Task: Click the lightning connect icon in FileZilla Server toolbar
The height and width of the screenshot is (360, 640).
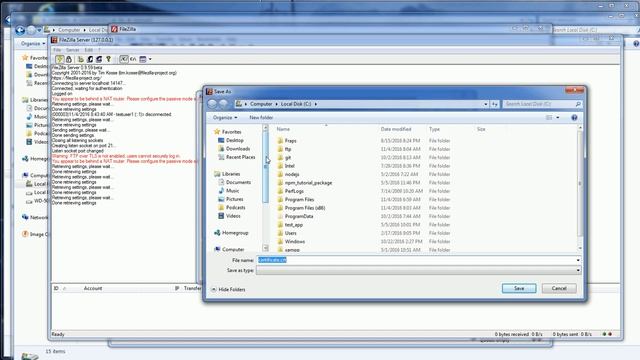Action: (60, 59)
